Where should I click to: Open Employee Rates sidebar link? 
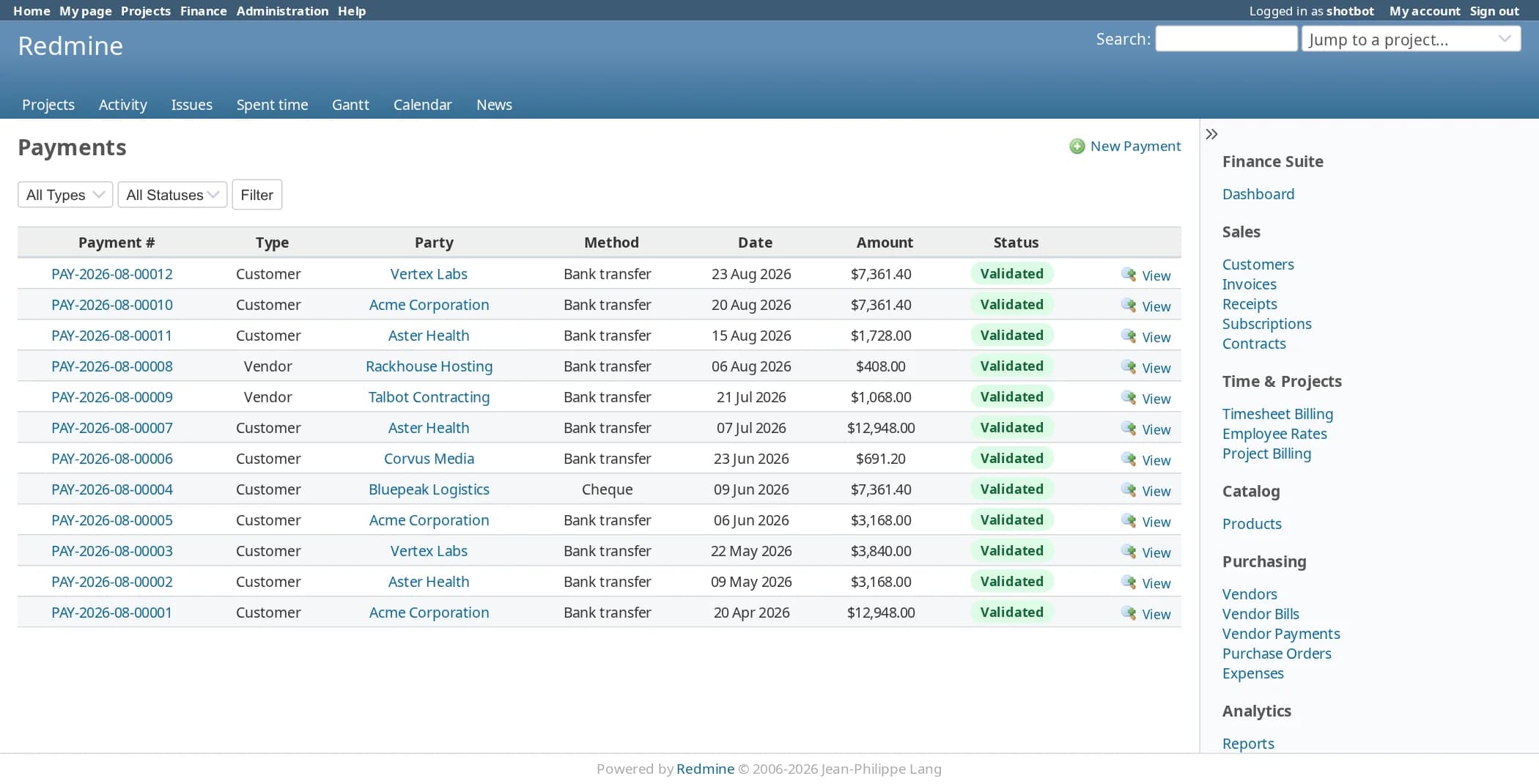1274,434
